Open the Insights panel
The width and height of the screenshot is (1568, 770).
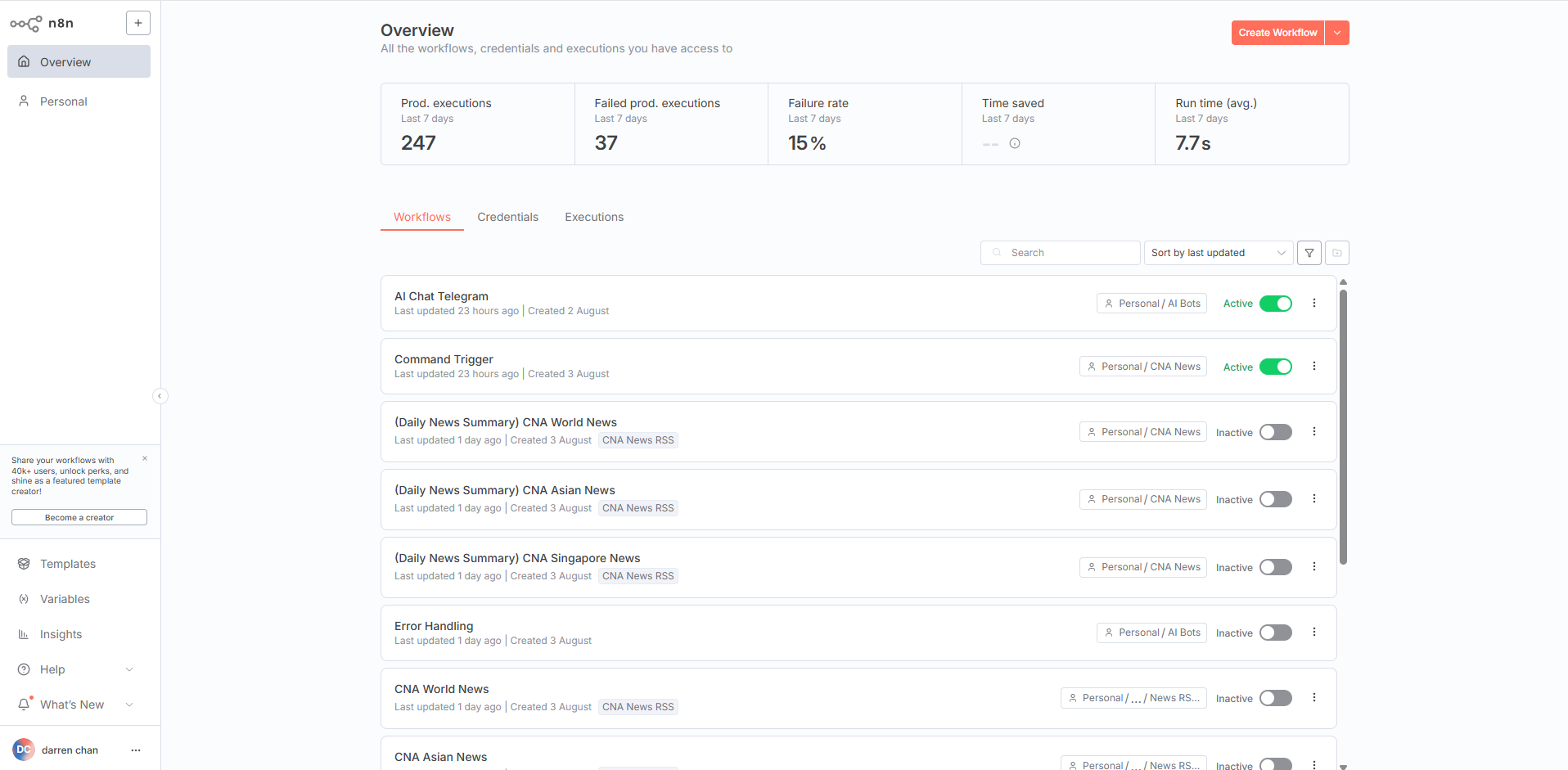[x=61, y=634]
